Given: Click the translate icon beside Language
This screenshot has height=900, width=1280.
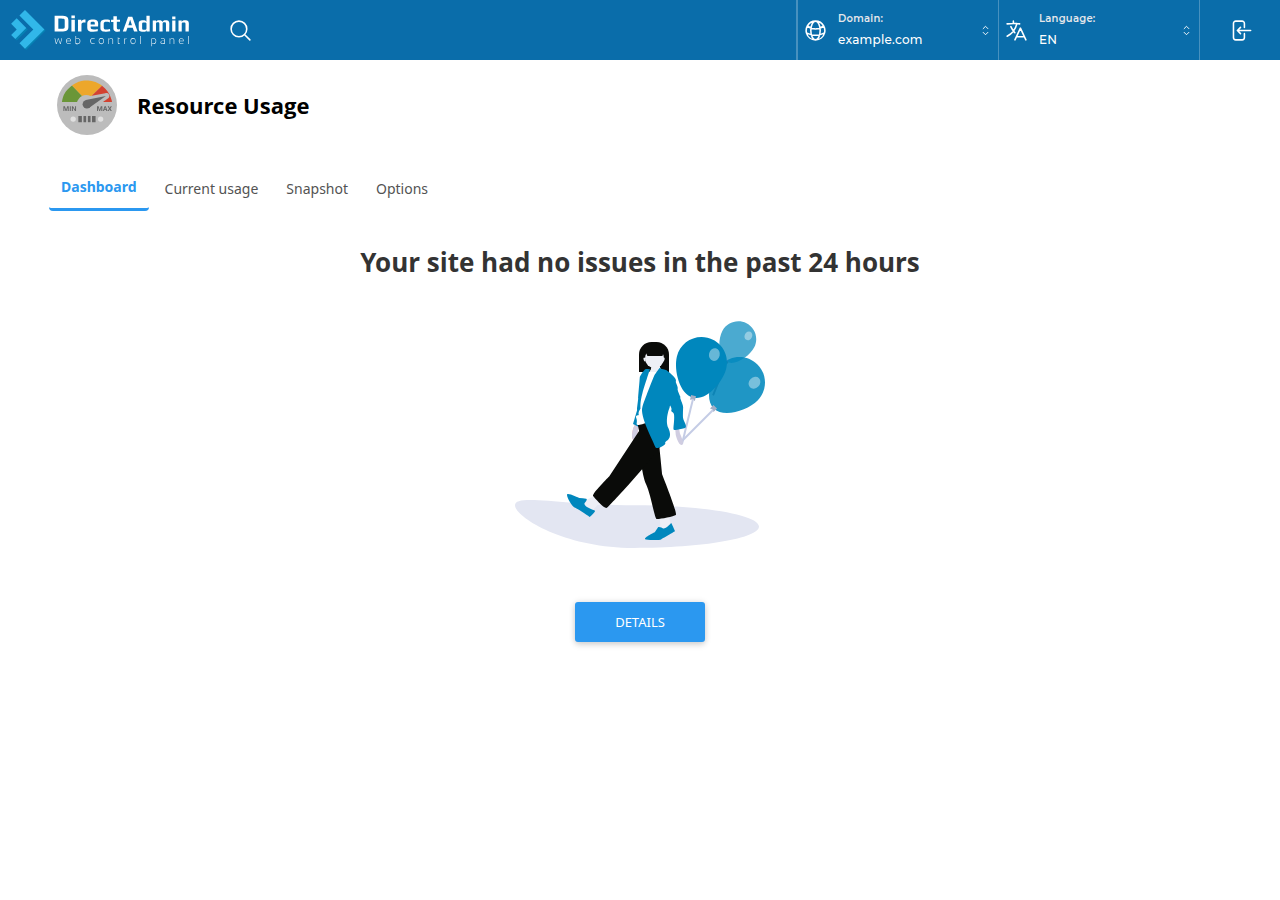Looking at the screenshot, I should click(x=1016, y=30).
